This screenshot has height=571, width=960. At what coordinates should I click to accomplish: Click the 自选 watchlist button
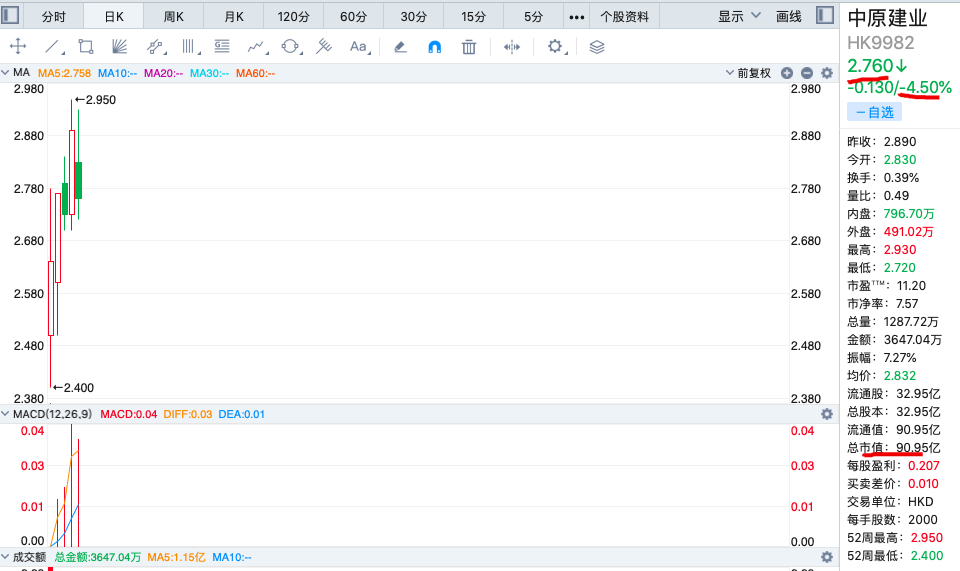tap(874, 112)
